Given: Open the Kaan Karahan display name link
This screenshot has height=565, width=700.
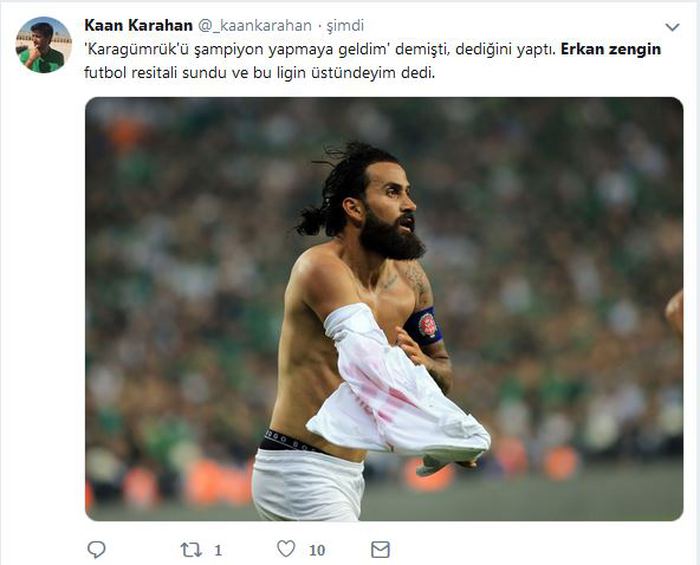Looking at the screenshot, I should click(x=138, y=25).
